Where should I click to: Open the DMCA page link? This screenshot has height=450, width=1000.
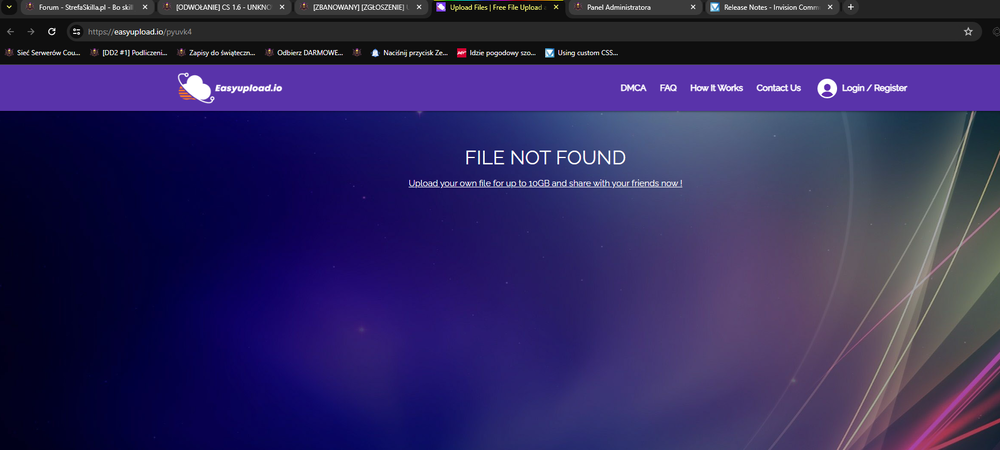click(633, 88)
